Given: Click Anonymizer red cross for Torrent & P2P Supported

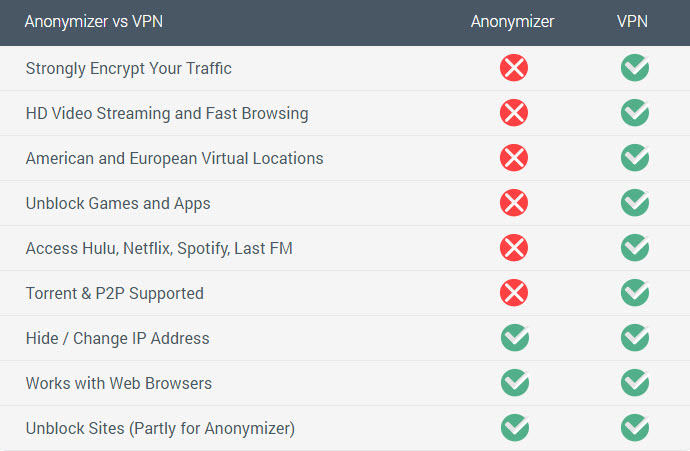Looking at the screenshot, I should coord(514,293).
